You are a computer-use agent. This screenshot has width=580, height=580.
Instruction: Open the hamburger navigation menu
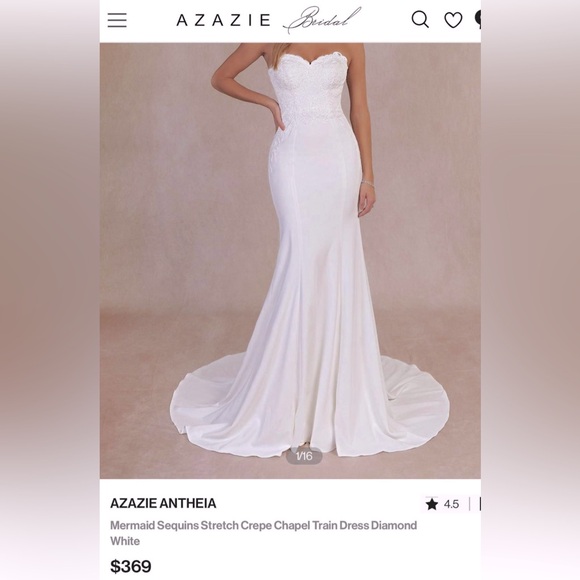[117, 20]
